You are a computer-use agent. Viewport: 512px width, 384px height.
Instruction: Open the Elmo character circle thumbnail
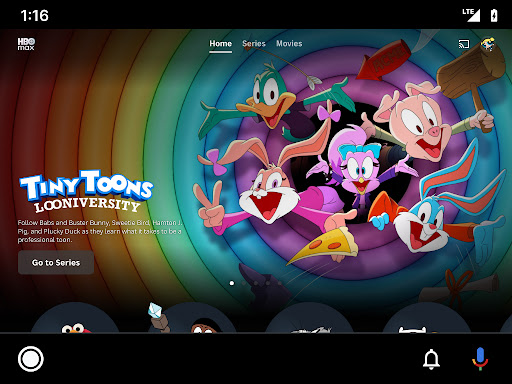pyautogui.click(x=75, y=318)
